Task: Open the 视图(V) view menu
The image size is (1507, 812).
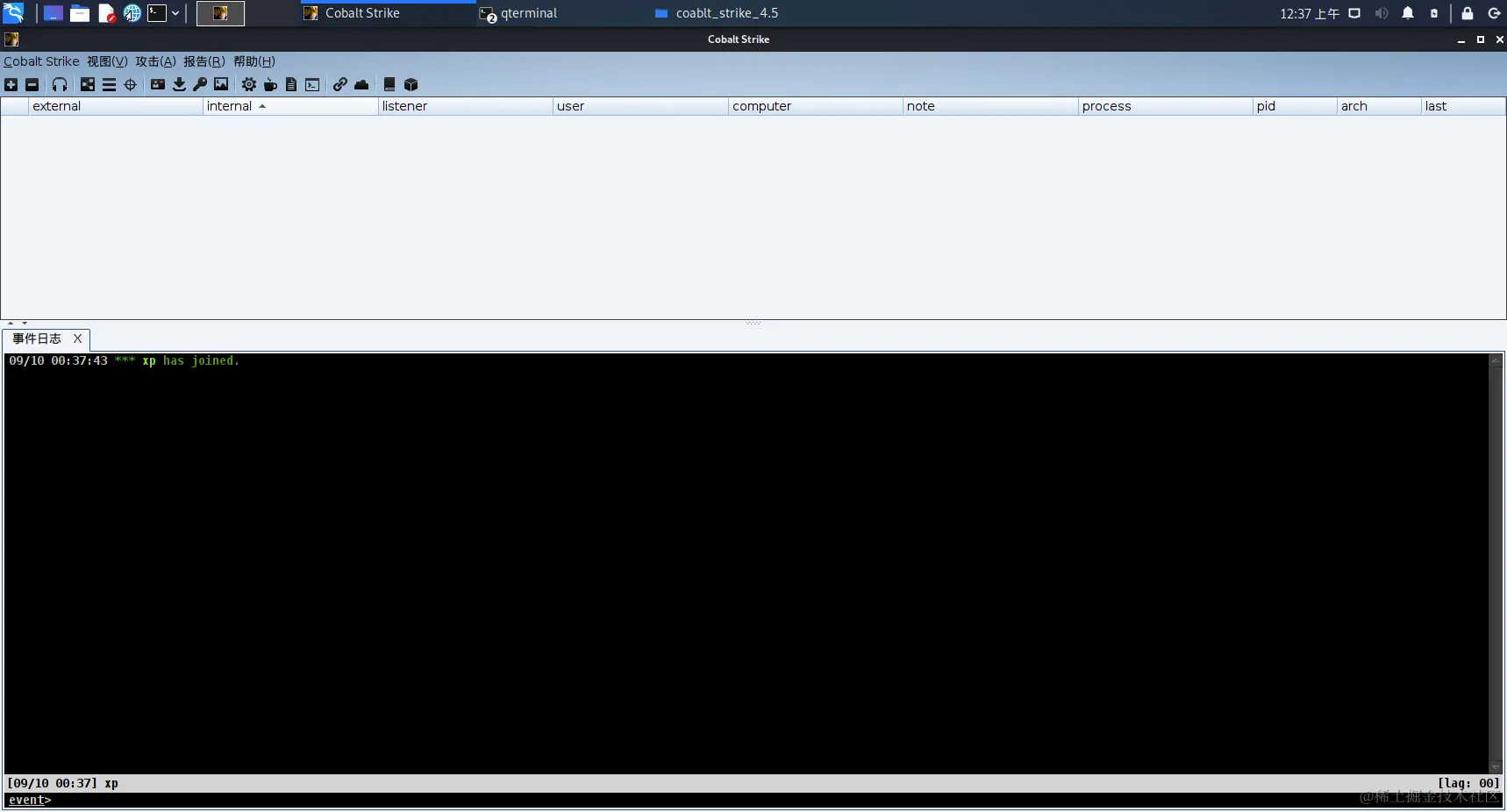Action: pos(107,61)
